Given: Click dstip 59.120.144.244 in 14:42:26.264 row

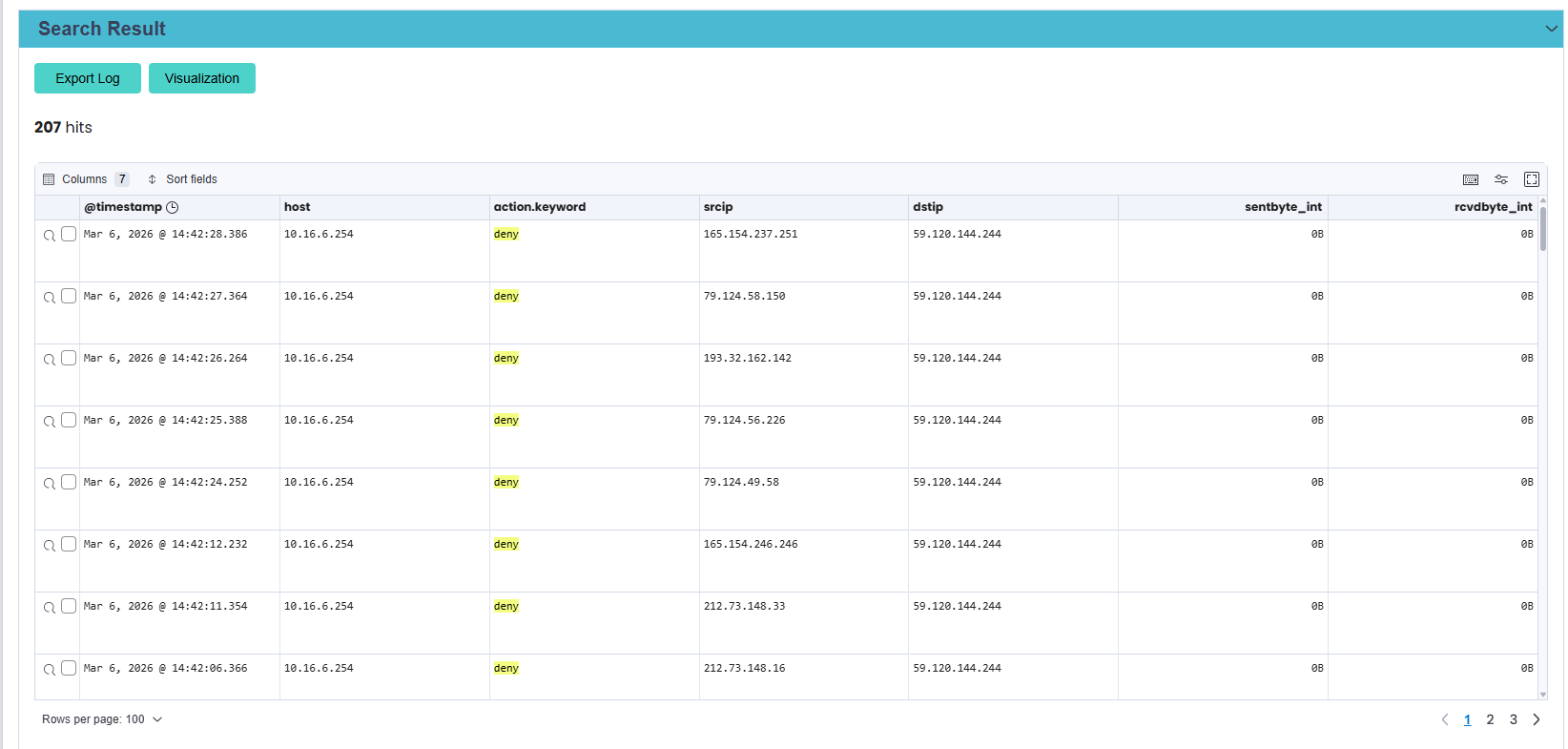Looking at the screenshot, I should point(957,358).
